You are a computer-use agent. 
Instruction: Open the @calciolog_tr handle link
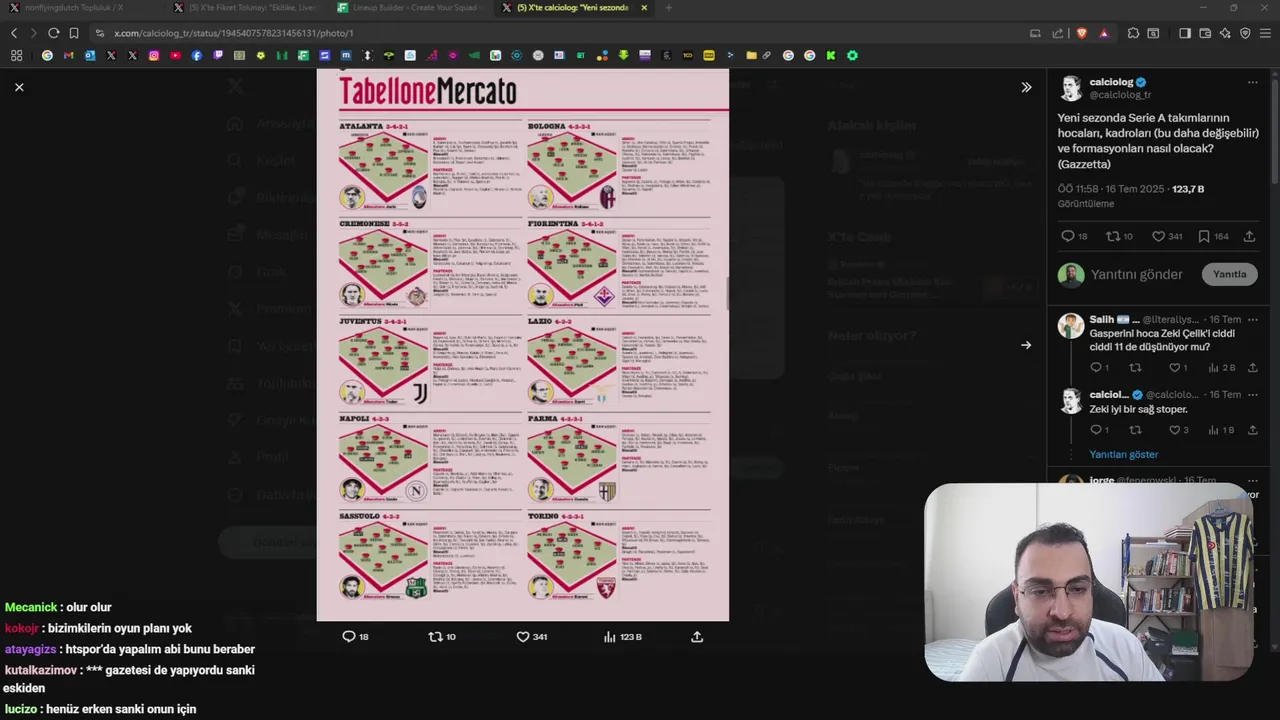click(x=1120, y=95)
